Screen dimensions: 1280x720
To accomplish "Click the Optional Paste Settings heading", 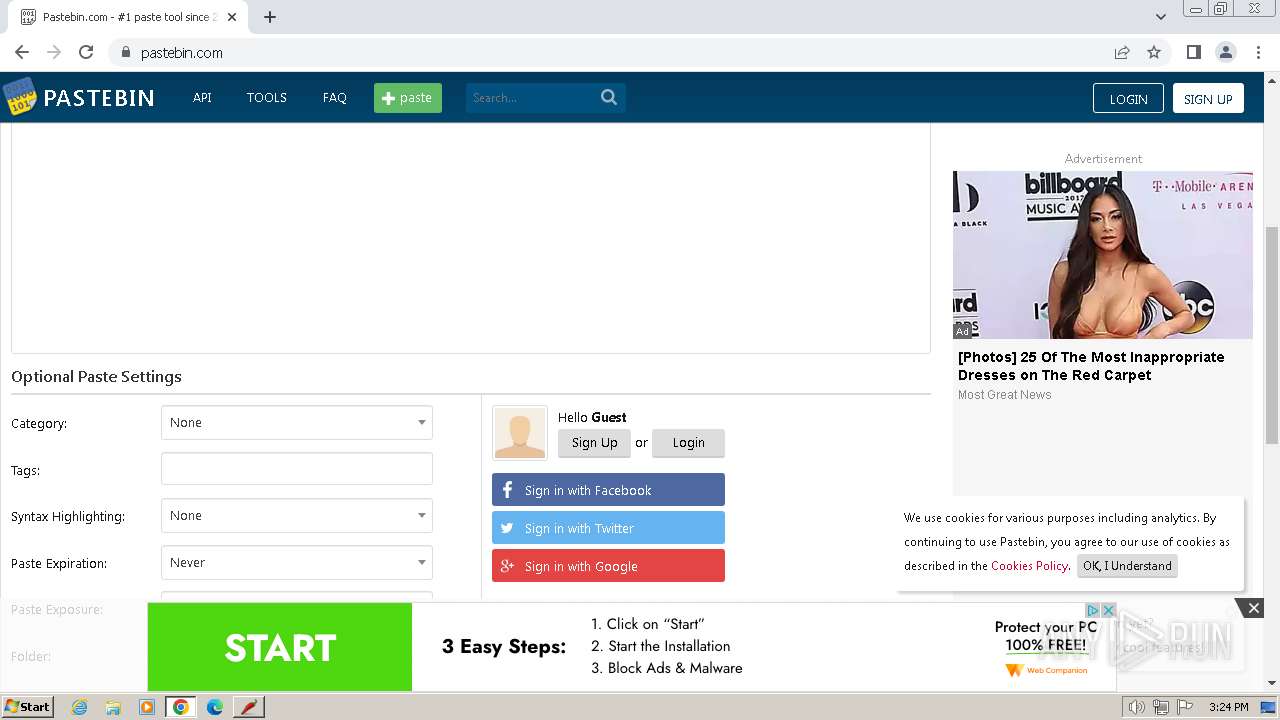I will (96, 377).
